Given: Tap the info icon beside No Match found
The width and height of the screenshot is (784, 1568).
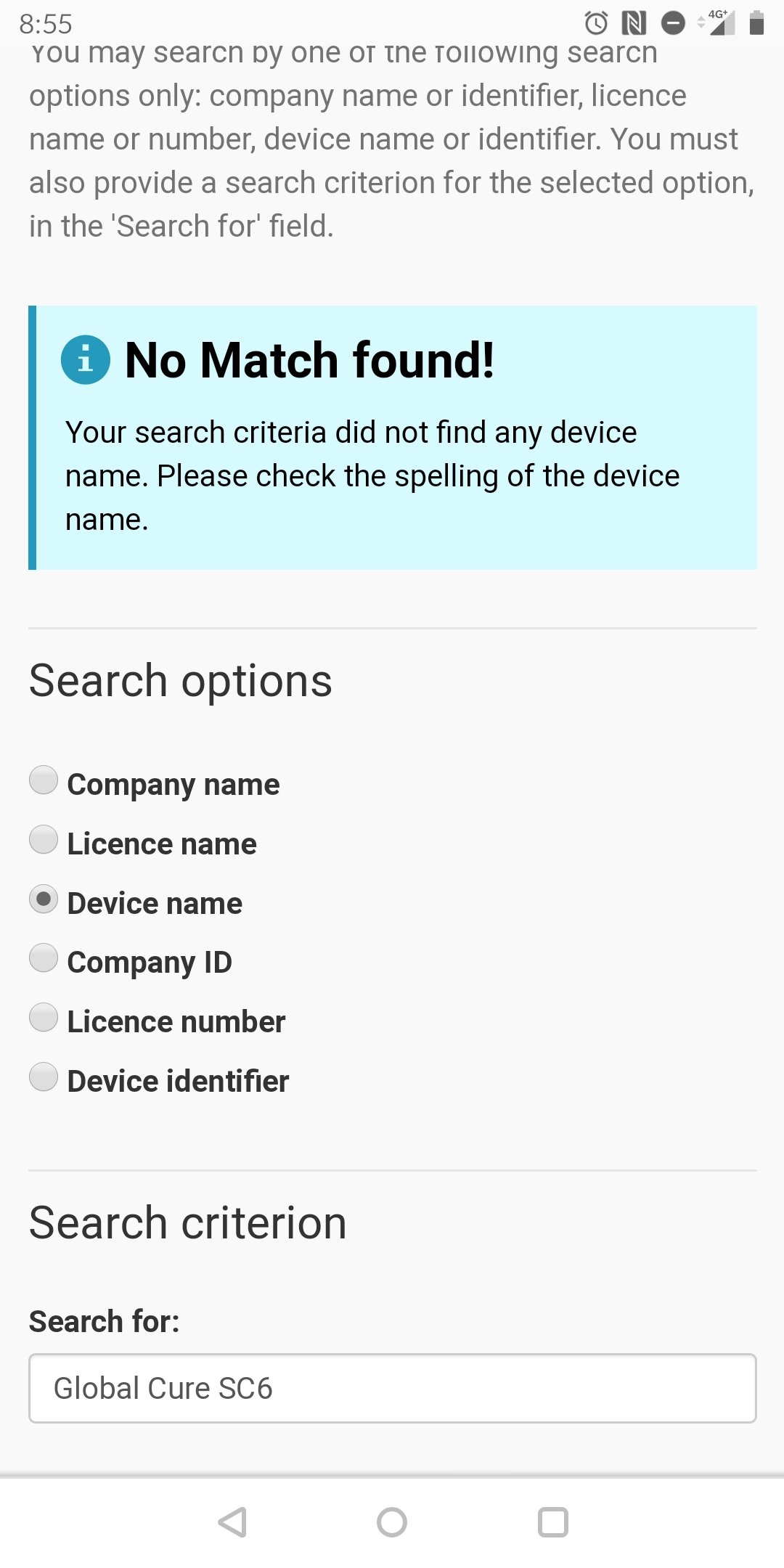Looking at the screenshot, I should 86,360.
